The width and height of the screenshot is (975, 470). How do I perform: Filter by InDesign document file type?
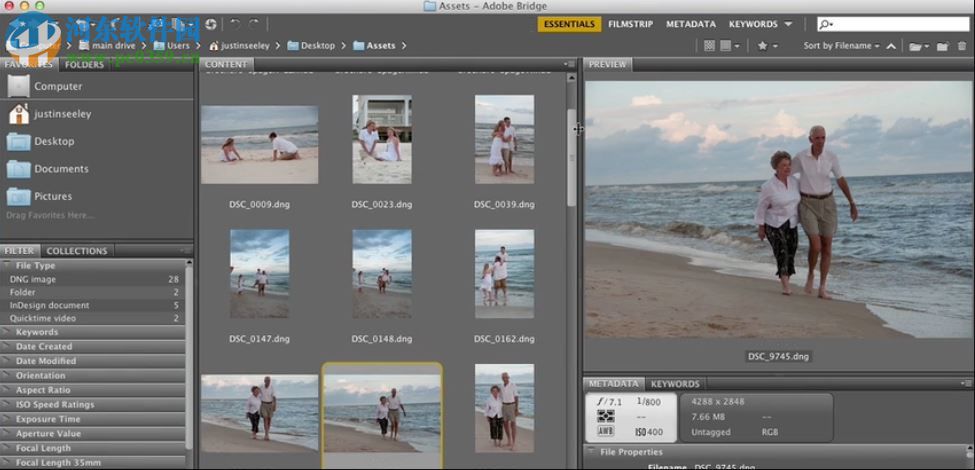92,305
